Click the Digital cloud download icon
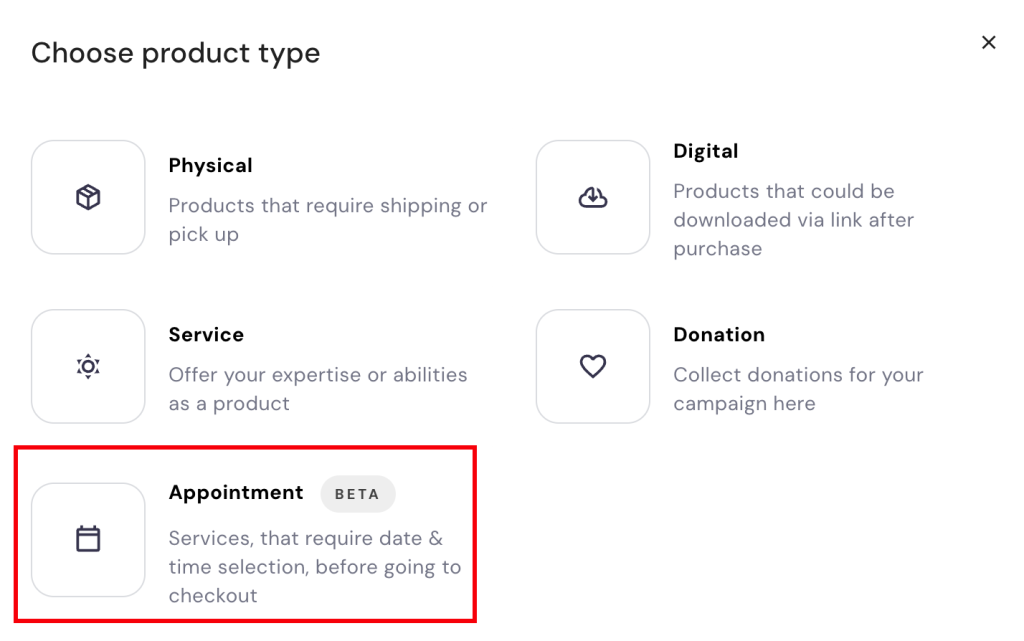Viewport: 1024px width, 641px height. click(x=592, y=197)
